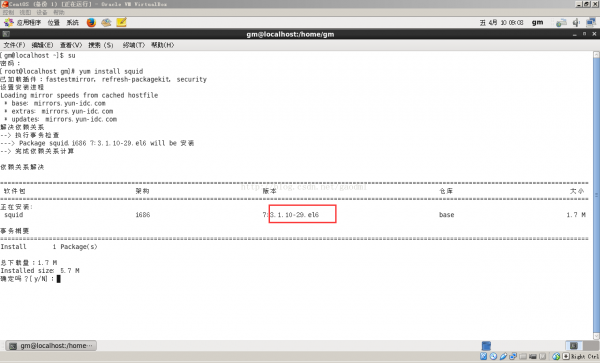Open the terminal 终端(T) menu

point(134,45)
